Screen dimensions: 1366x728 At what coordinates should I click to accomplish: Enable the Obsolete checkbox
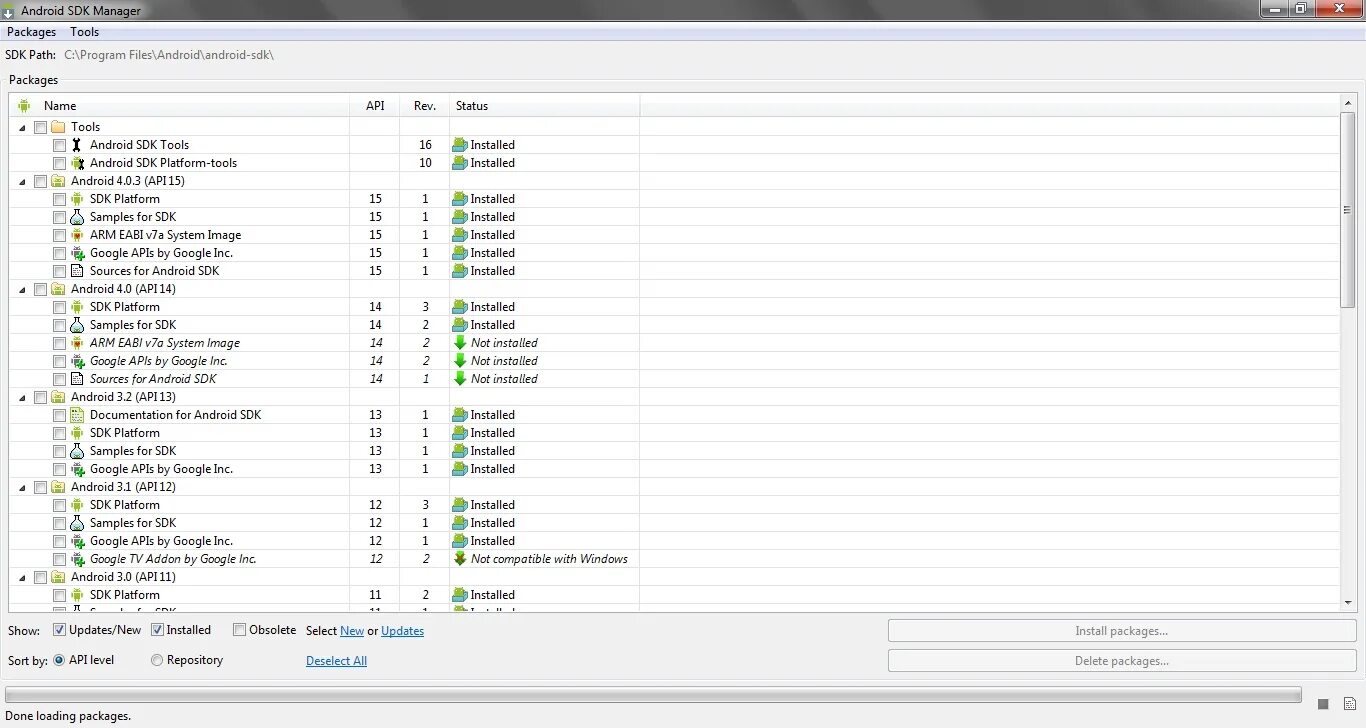click(239, 630)
